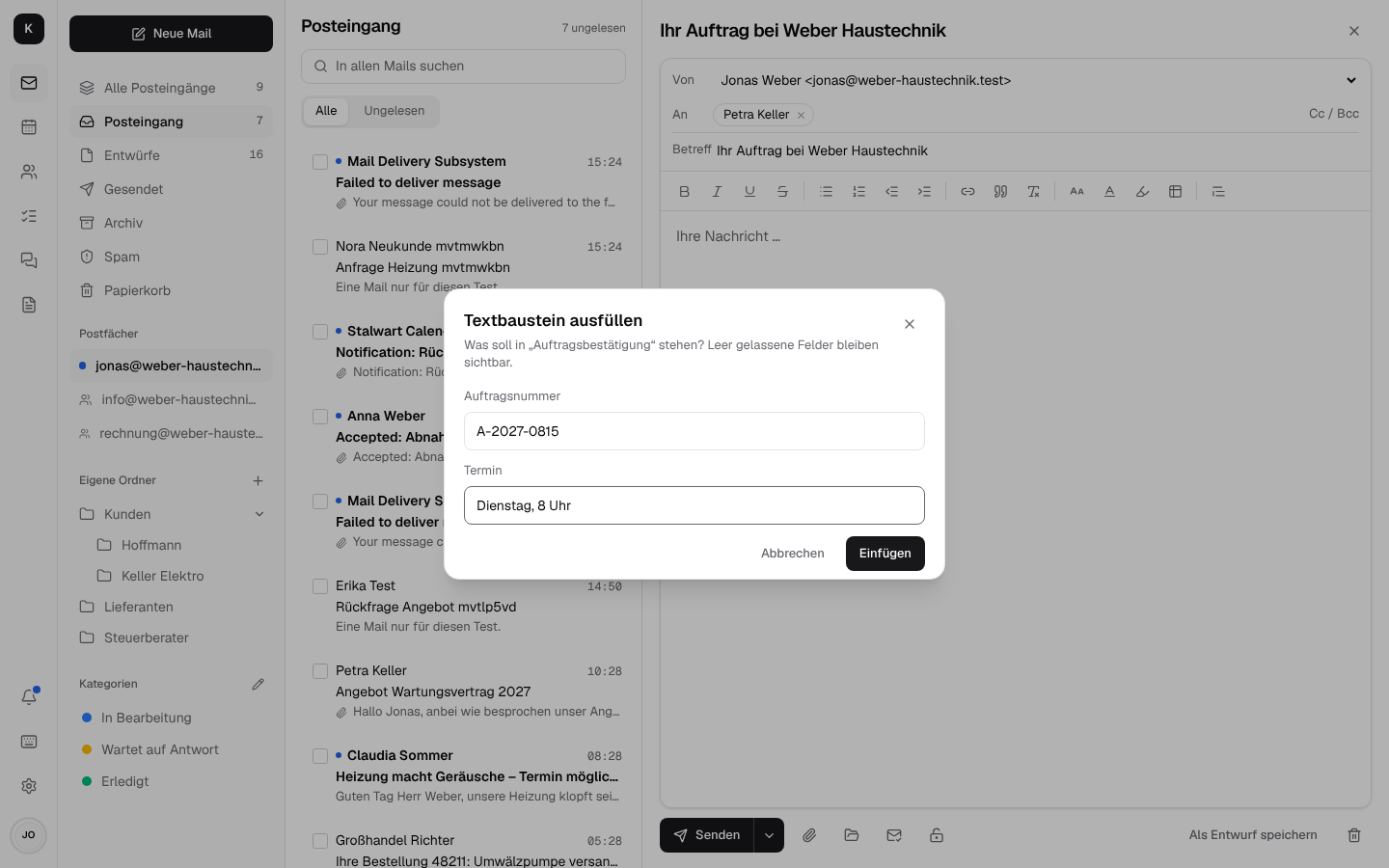Apply italic formatting in the toolbar
The width and height of the screenshot is (1389, 868).
click(x=717, y=191)
